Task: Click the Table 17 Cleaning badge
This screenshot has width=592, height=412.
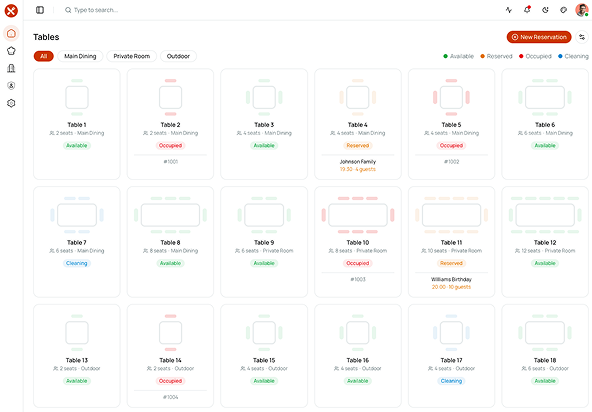Action: coord(451,381)
